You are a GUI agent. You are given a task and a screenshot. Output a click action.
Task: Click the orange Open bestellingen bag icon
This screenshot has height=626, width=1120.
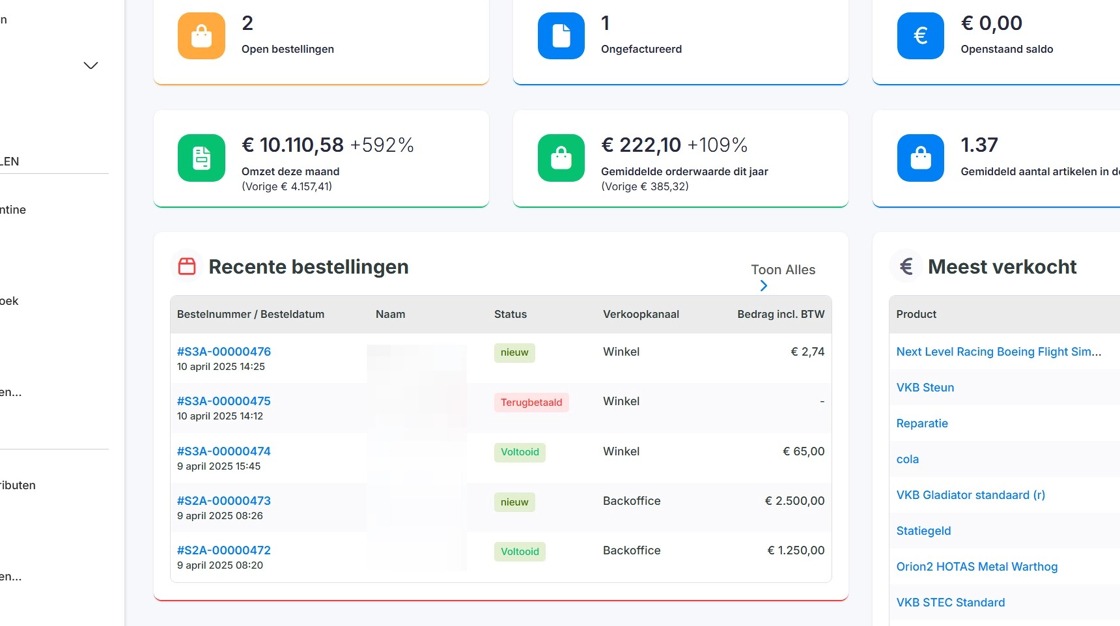[x=201, y=36]
